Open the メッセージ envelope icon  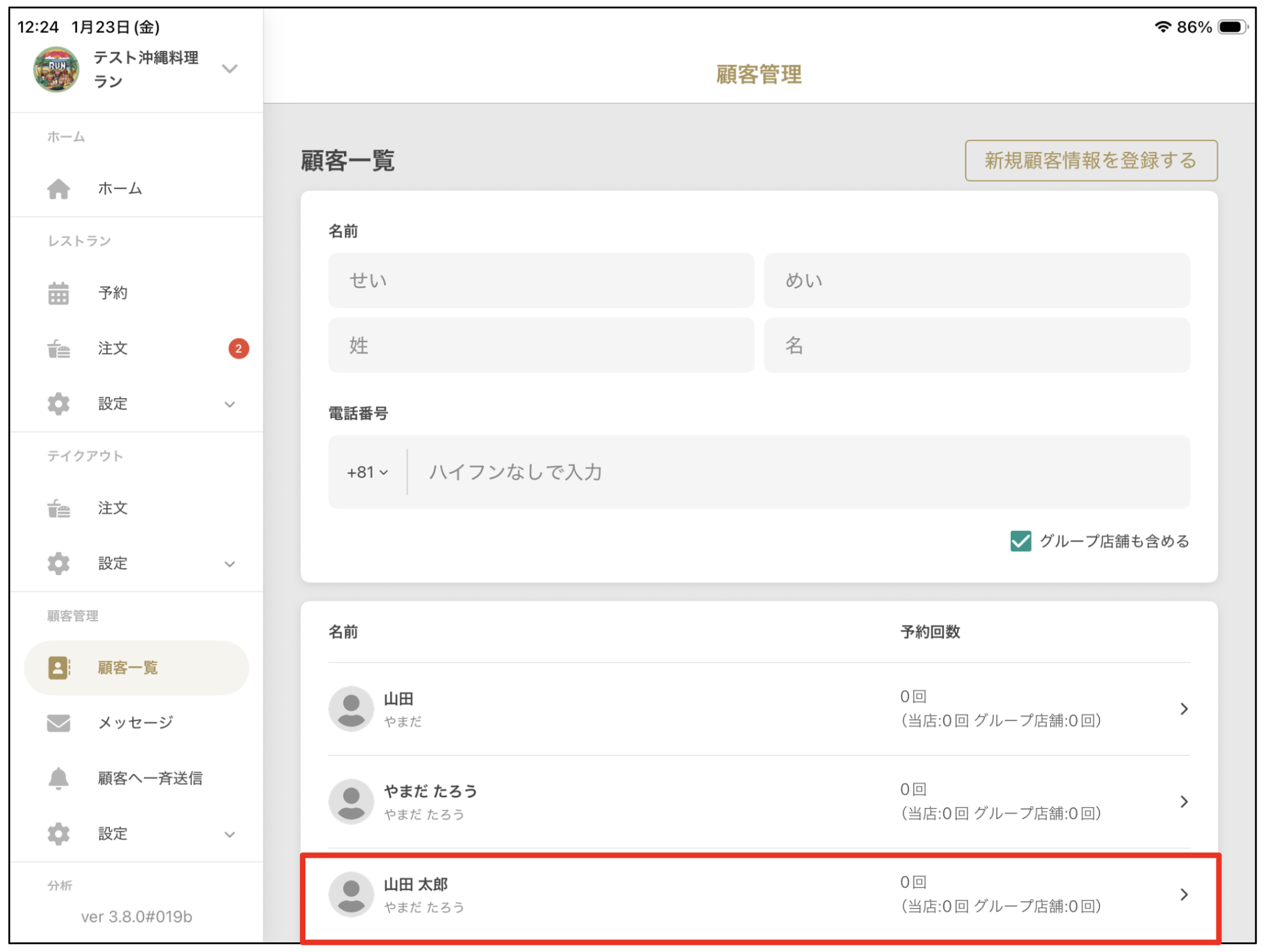(58, 722)
